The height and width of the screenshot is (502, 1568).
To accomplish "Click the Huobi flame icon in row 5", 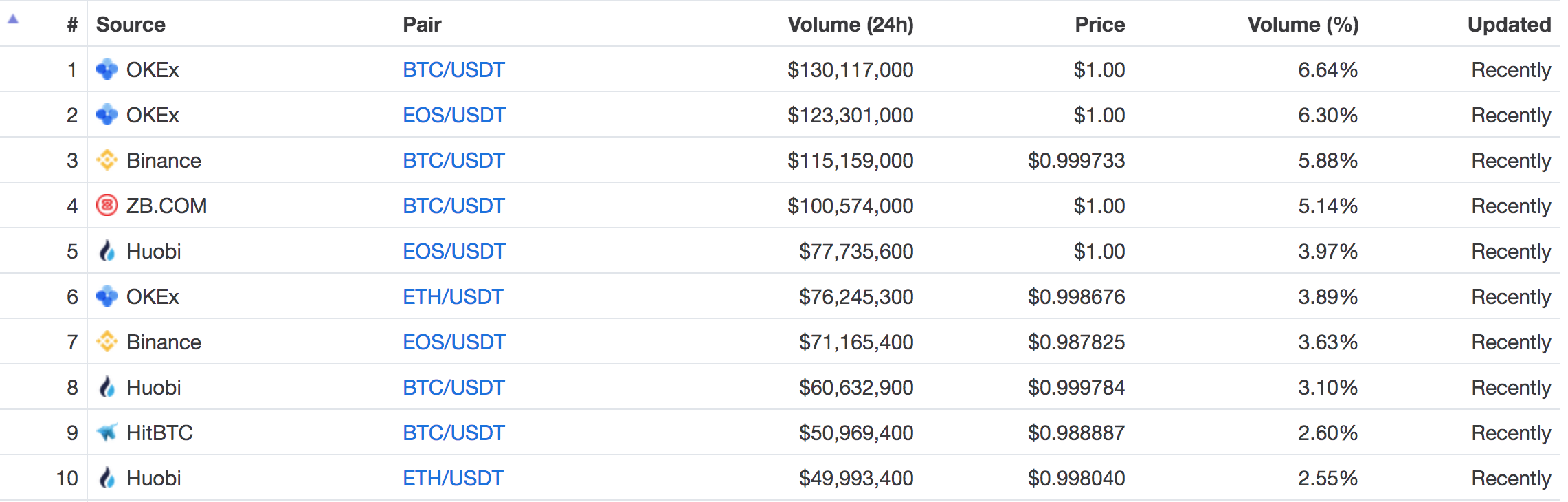I will point(107,251).
